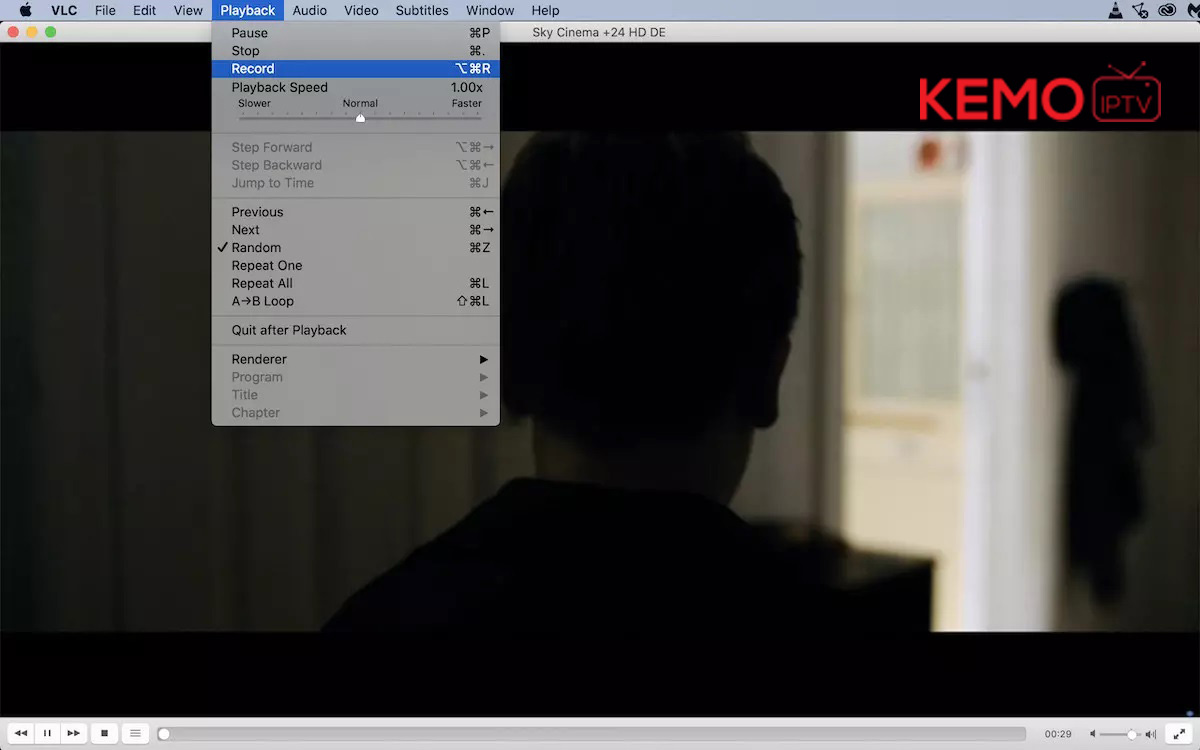Click the rewind button in the controller
This screenshot has width=1200, height=750.
[20, 733]
